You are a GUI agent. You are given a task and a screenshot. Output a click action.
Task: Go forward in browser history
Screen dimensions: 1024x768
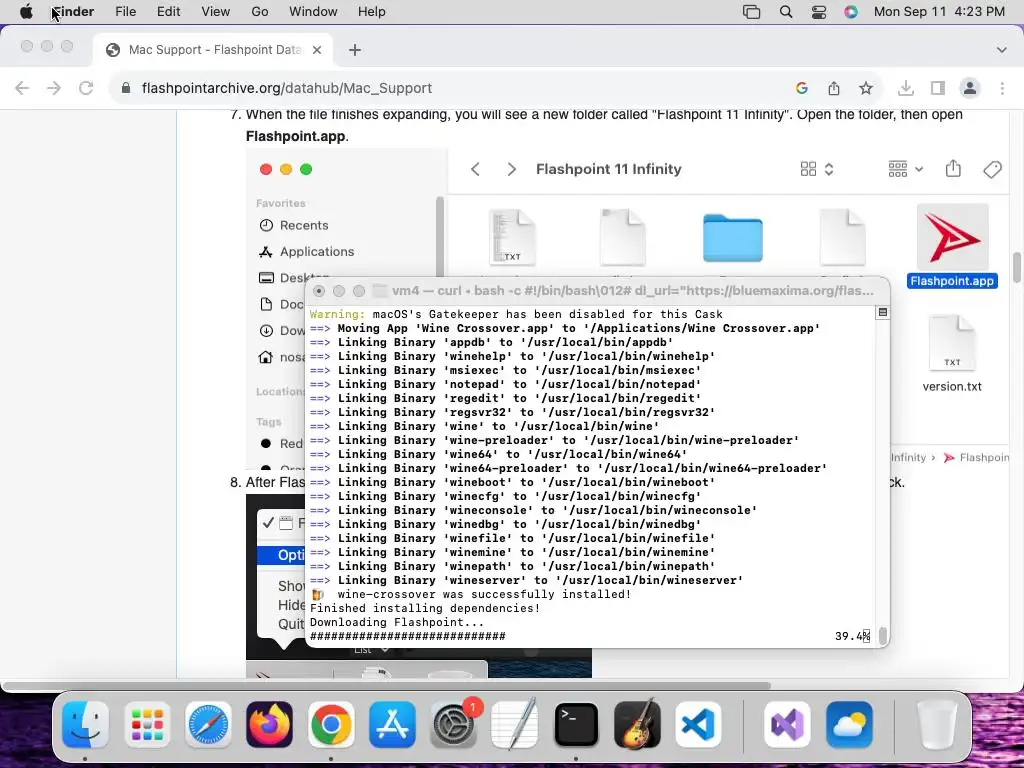[x=54, y=88]
